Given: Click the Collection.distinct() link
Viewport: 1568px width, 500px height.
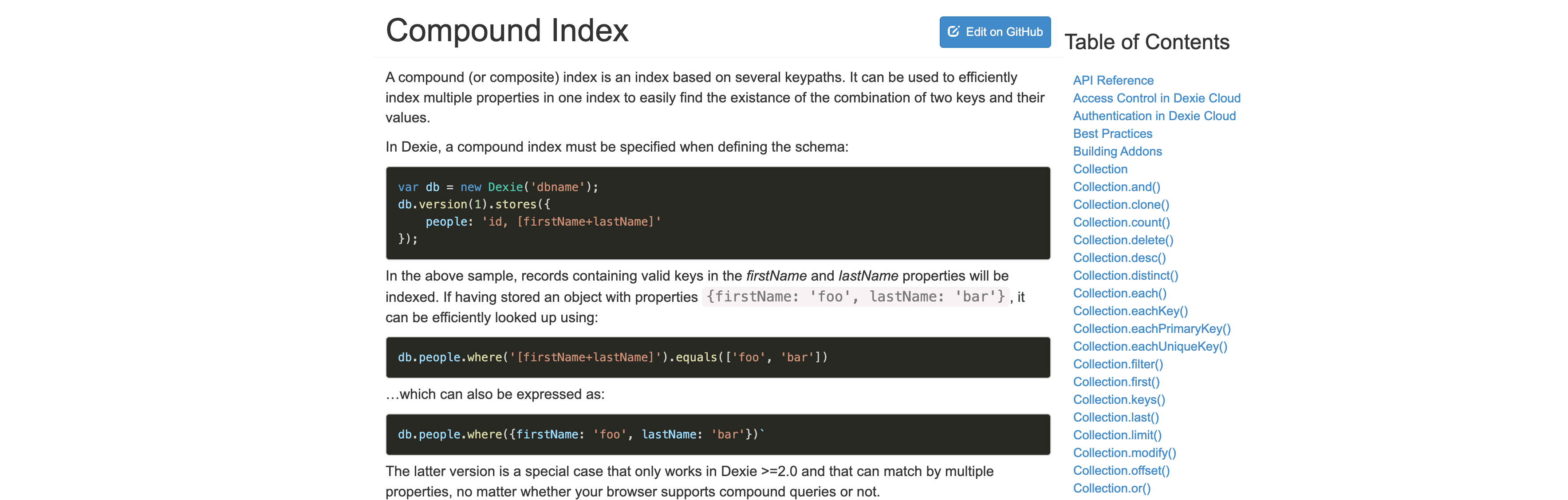Looking at the screenshot, I should pyautogui.click(x=1126, y=276).
